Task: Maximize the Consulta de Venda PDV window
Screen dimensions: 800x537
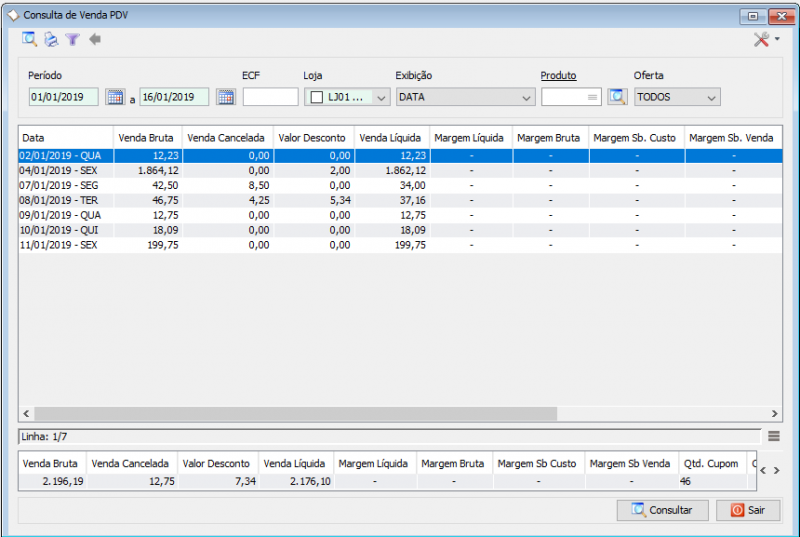Action: pyautogui.click(x=753, y=16)
